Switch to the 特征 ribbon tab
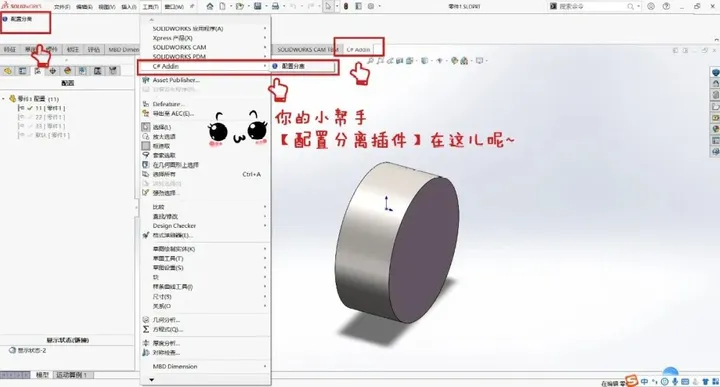Image resolution: width=720 pixels, height=387 pixels. tap(10, 49)
